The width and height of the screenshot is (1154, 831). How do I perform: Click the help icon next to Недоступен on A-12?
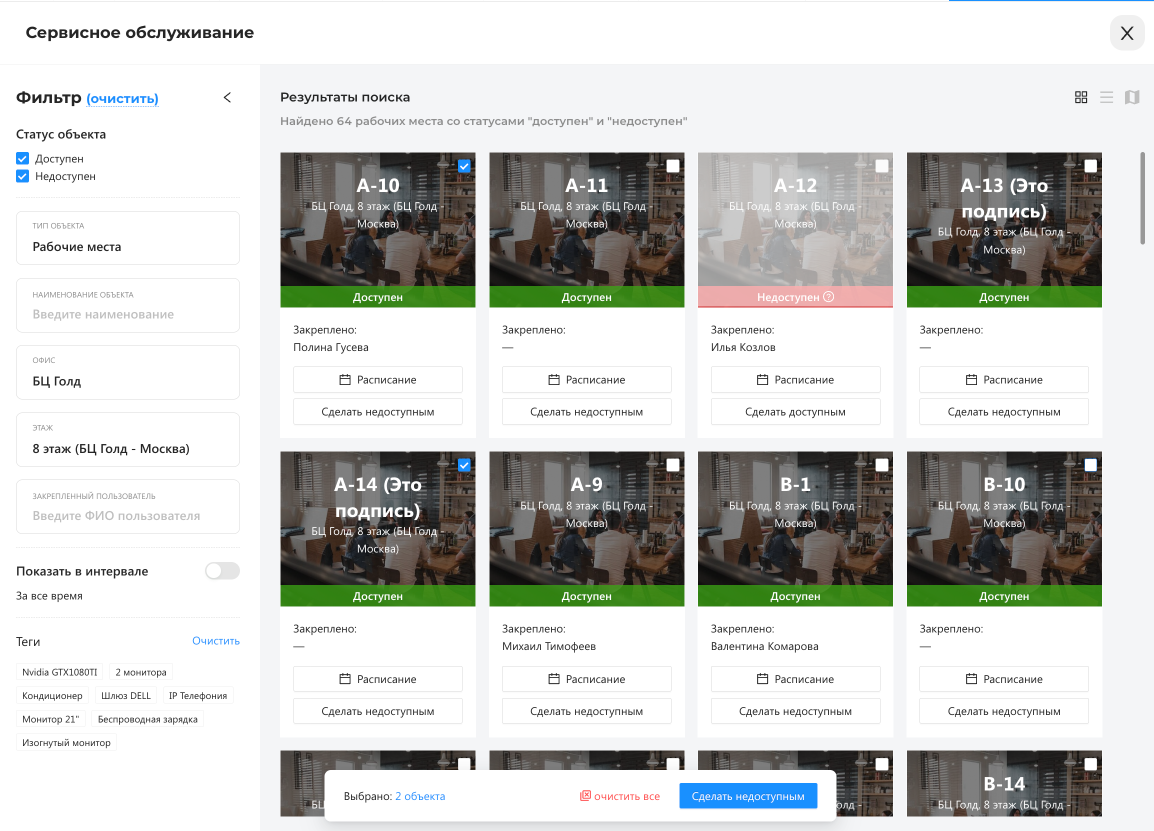(828, 297)
